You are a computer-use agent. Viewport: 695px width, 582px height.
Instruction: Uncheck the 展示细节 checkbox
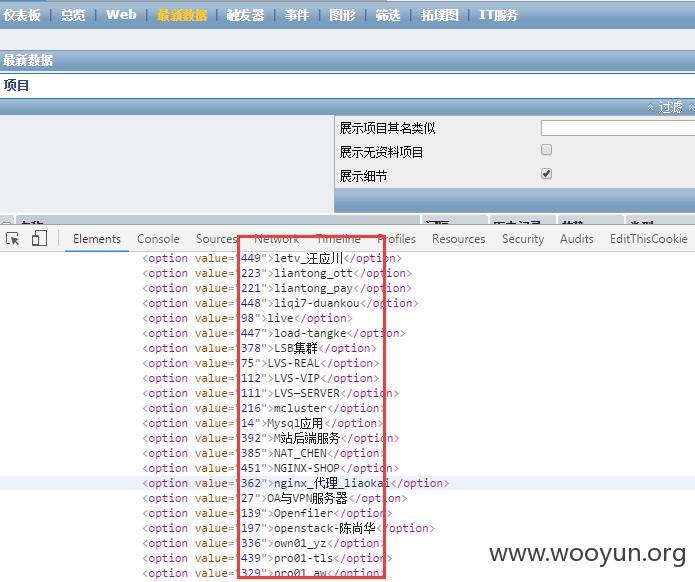pos(547,174)
